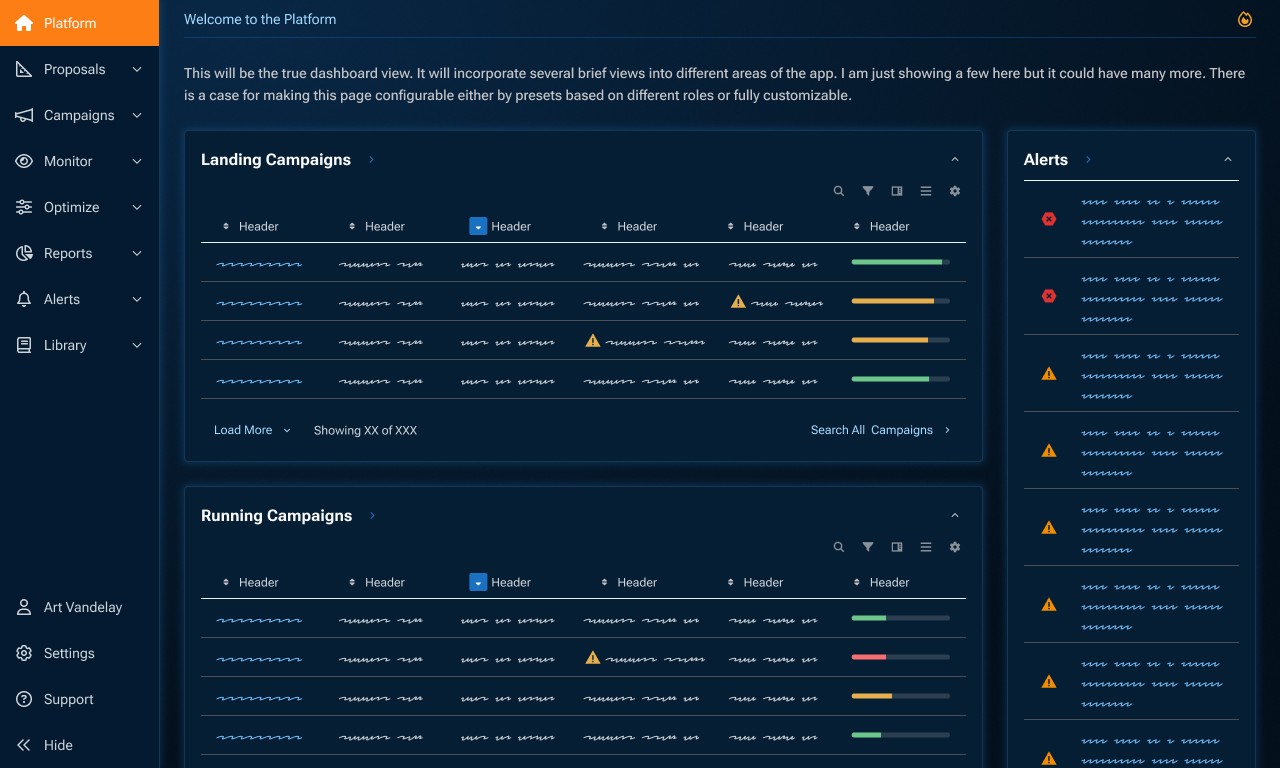This screenshot has width=1280, height=768.
Task: Click the flame icon in the top bar
Action: 1245,19
